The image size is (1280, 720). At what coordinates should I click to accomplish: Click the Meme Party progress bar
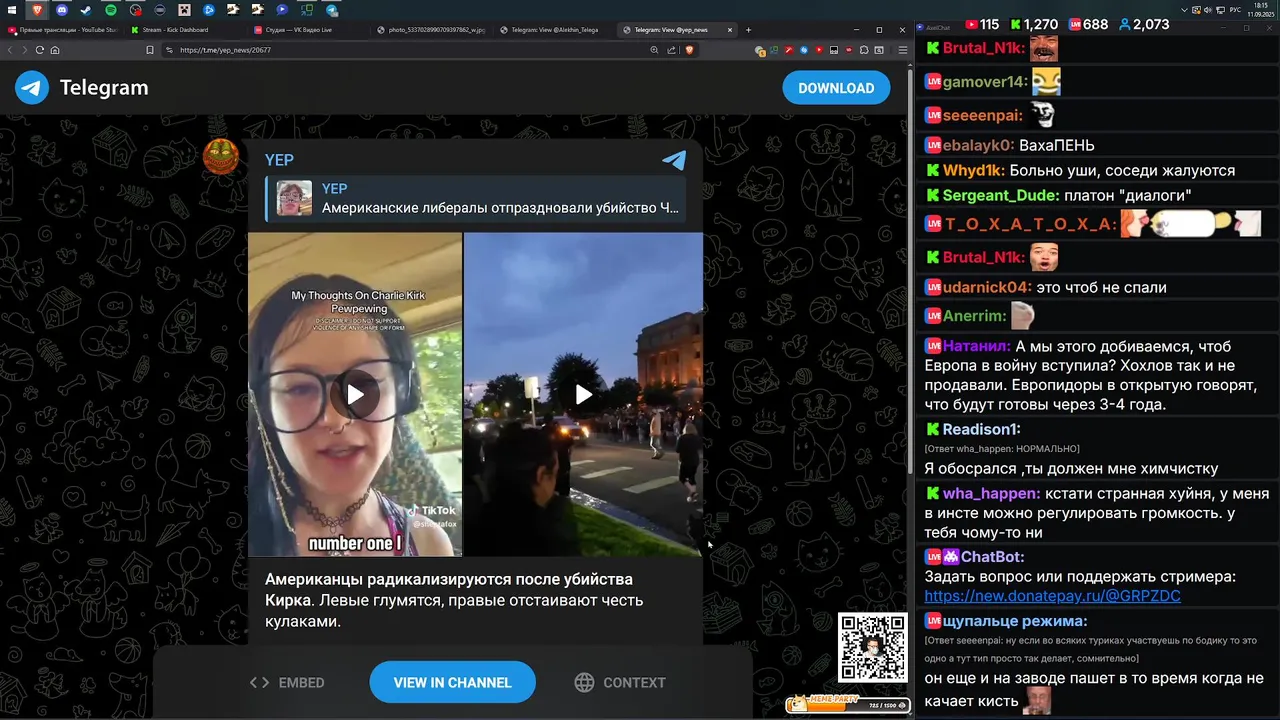pos(848,705)
